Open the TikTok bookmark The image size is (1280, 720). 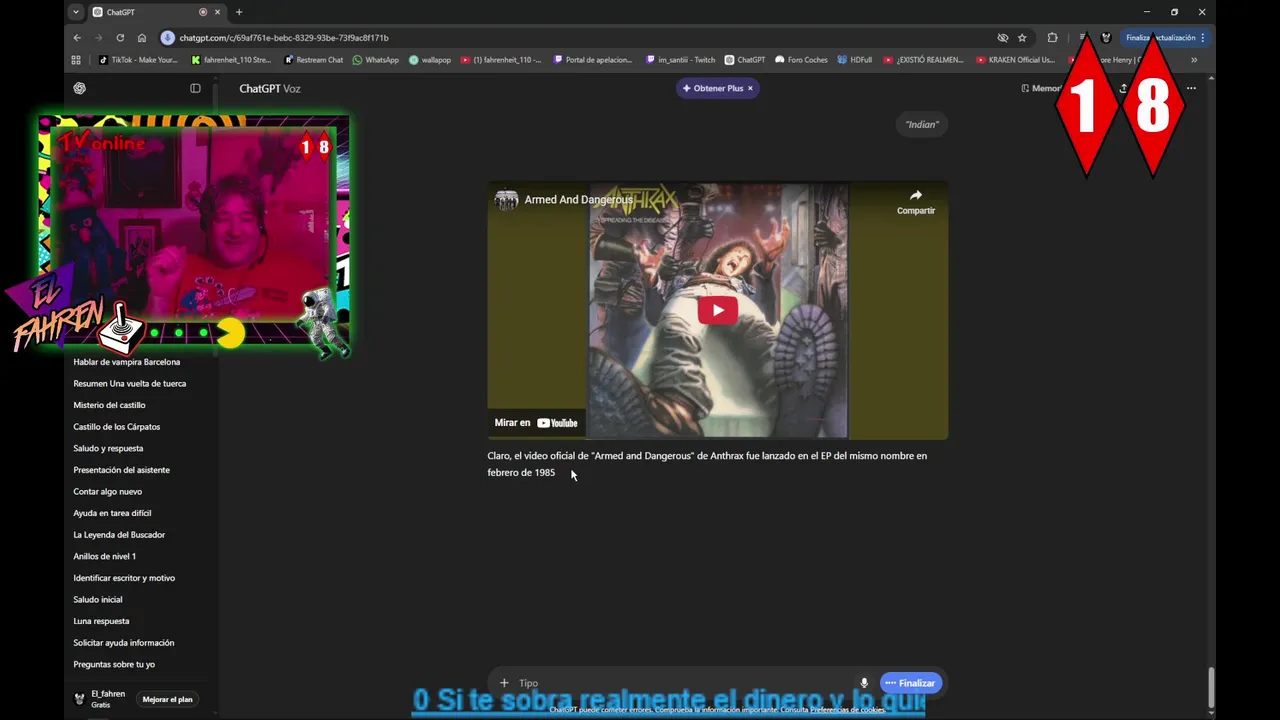(x=138, y=60)
